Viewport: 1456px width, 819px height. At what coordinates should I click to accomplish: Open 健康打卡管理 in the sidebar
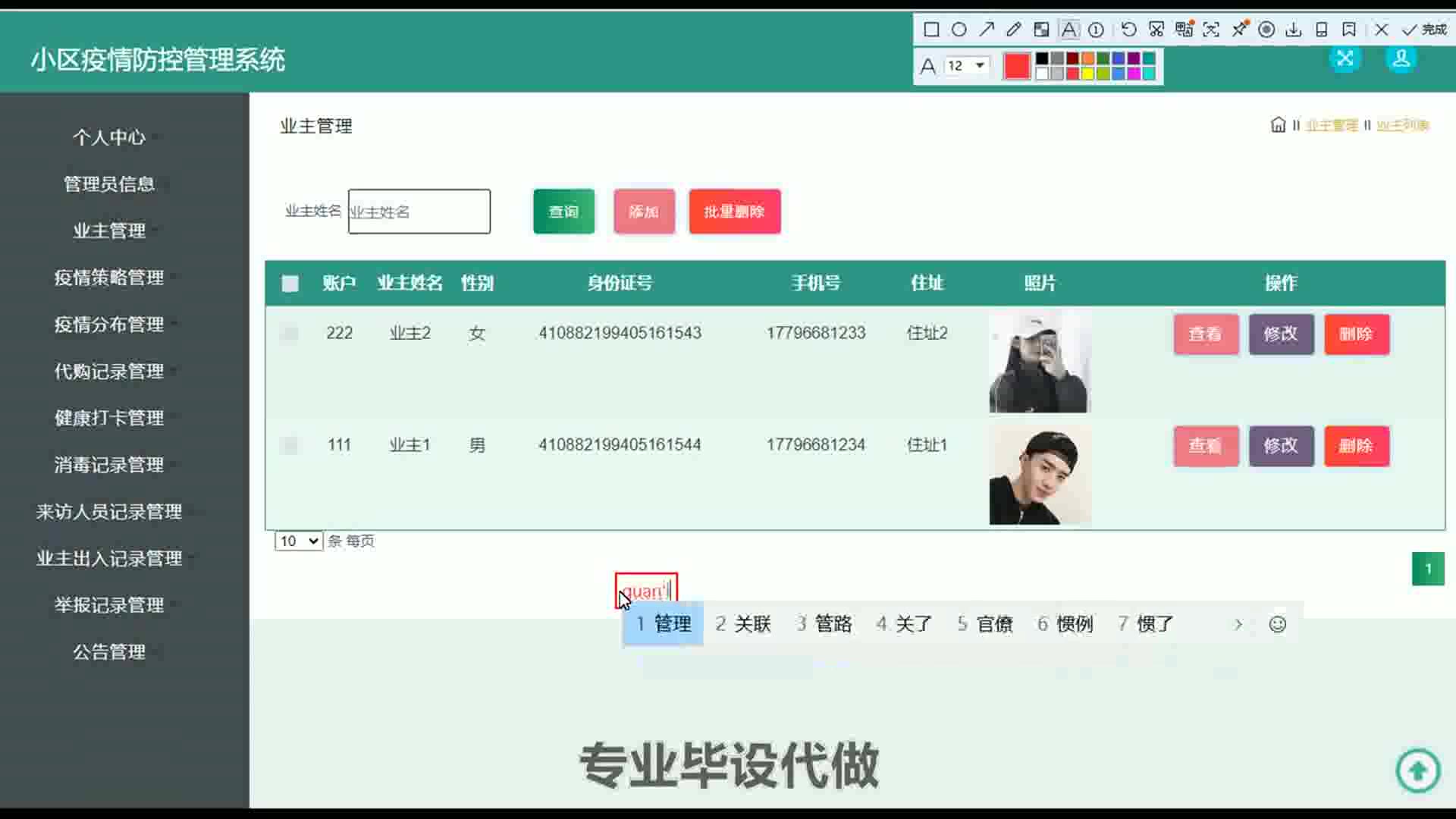pos(109,418)
